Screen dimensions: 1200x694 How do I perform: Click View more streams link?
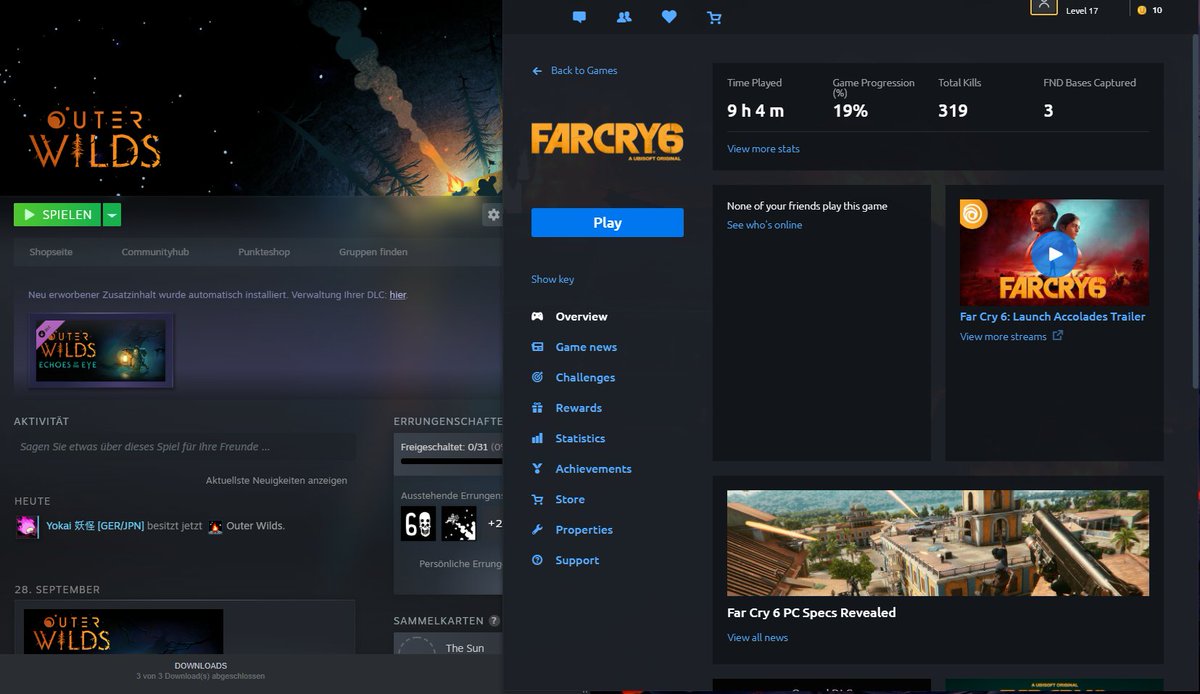(1003, 337)
